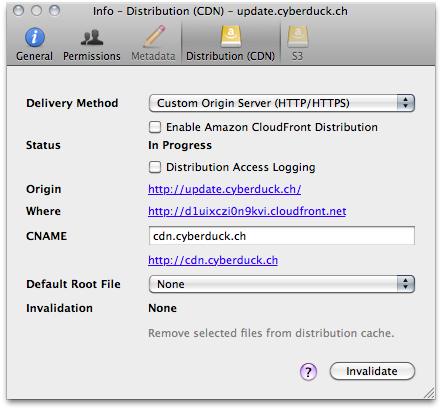
Task: Click the 'Origin' label
Action: point(44,189)
